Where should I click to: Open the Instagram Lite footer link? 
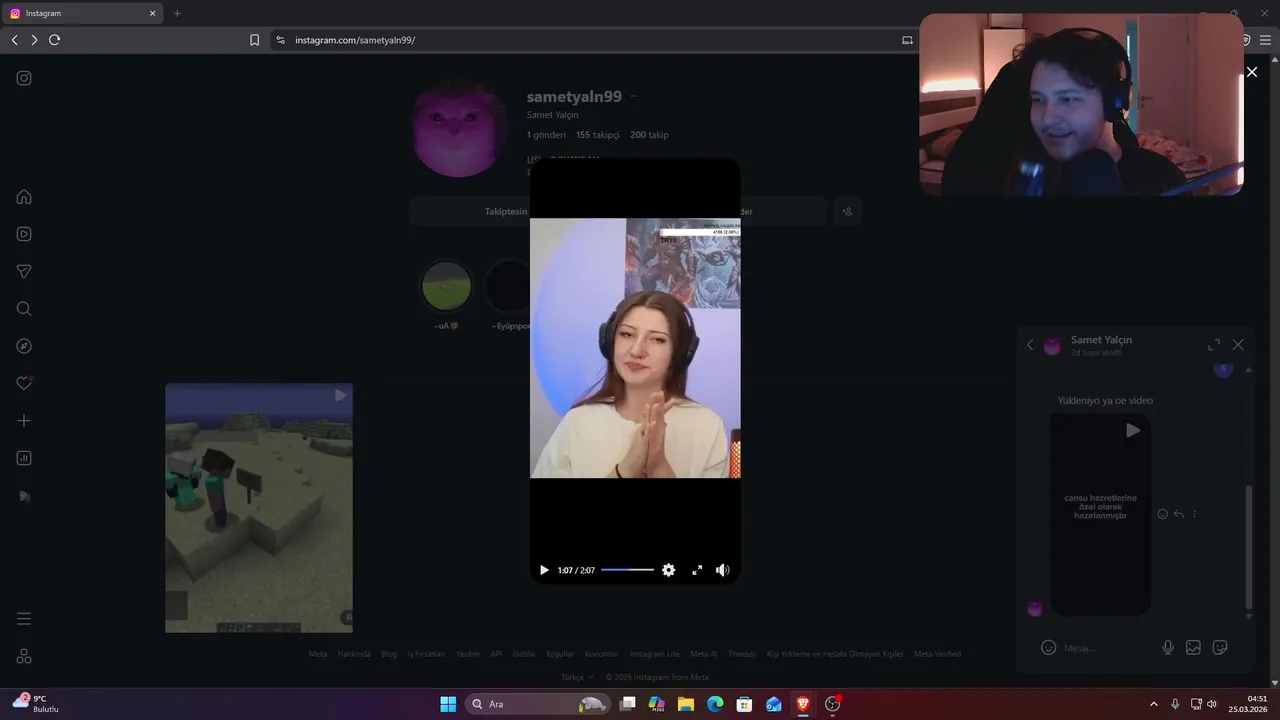click(654, 654)
